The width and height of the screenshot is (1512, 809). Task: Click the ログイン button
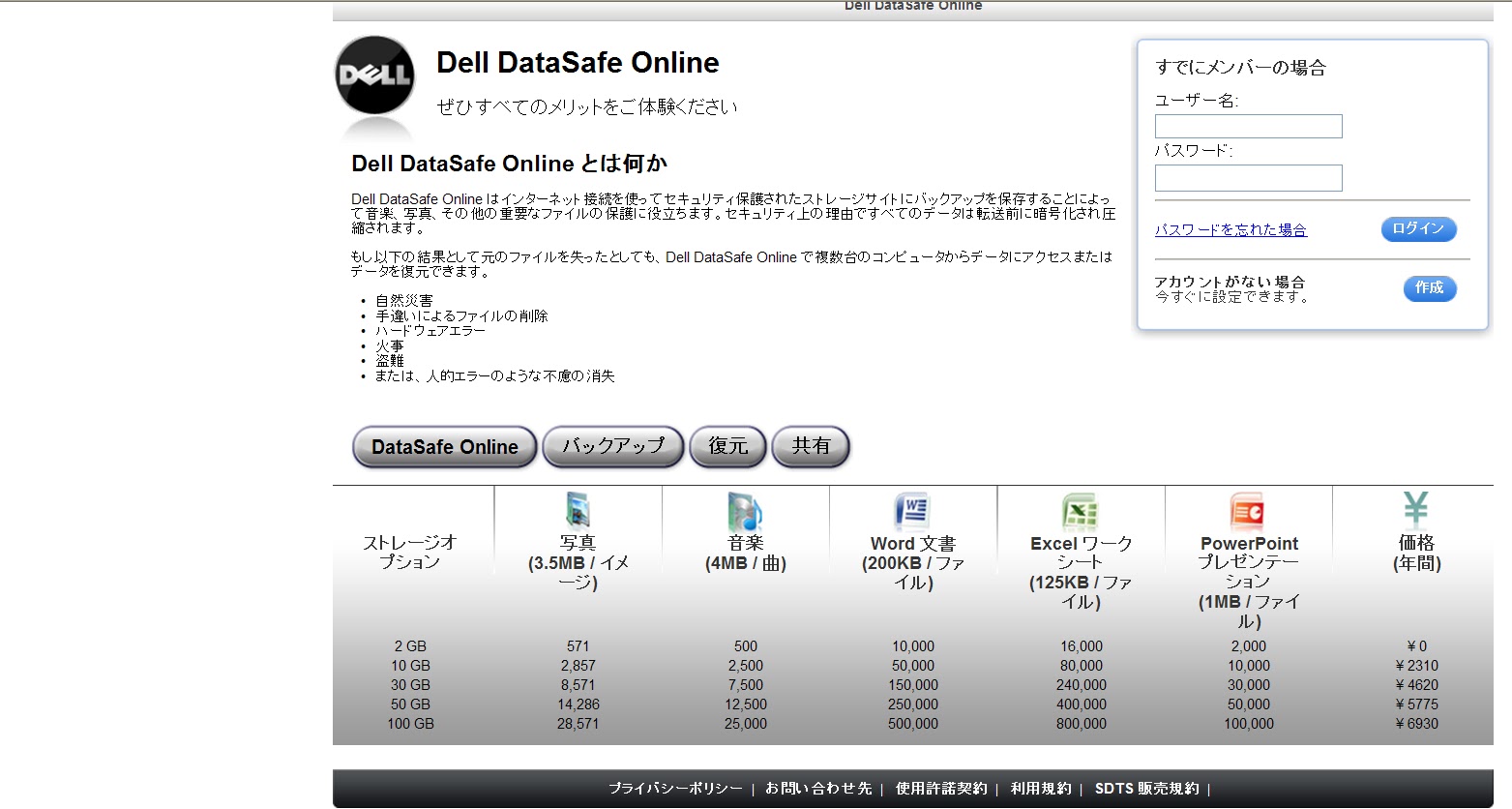click(1418, 229)
